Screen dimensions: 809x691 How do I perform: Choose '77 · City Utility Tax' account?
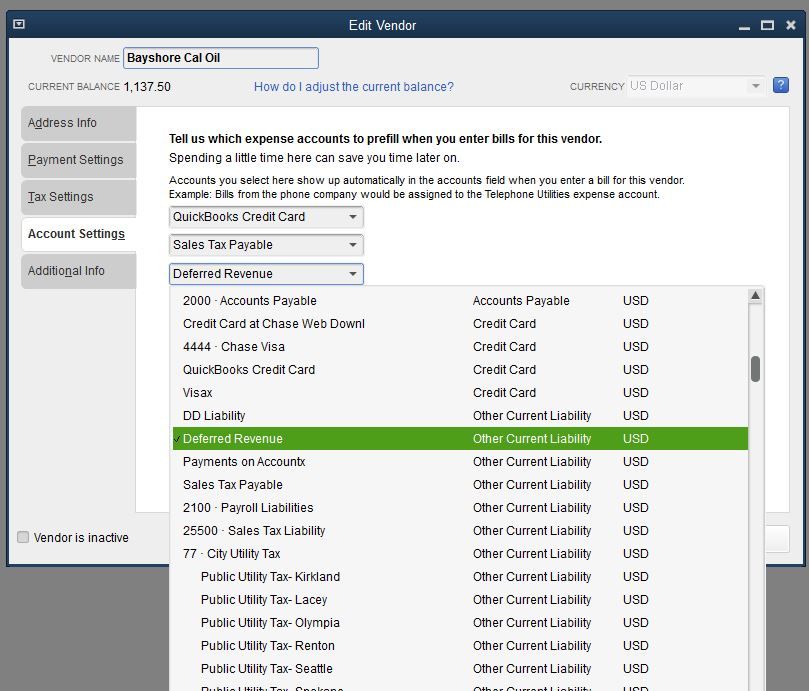click(460, 553)
